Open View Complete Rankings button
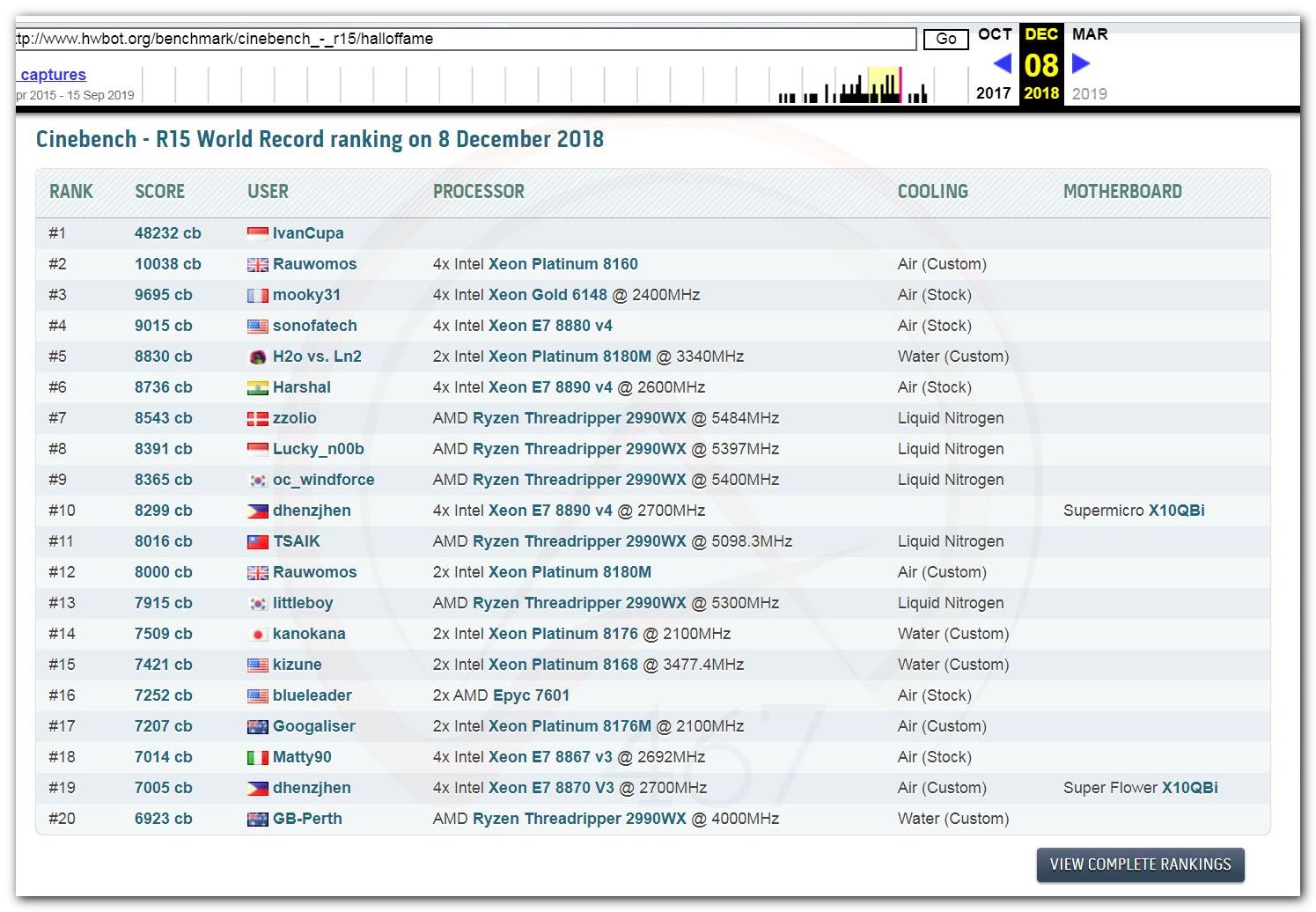 pos(1140,864)
